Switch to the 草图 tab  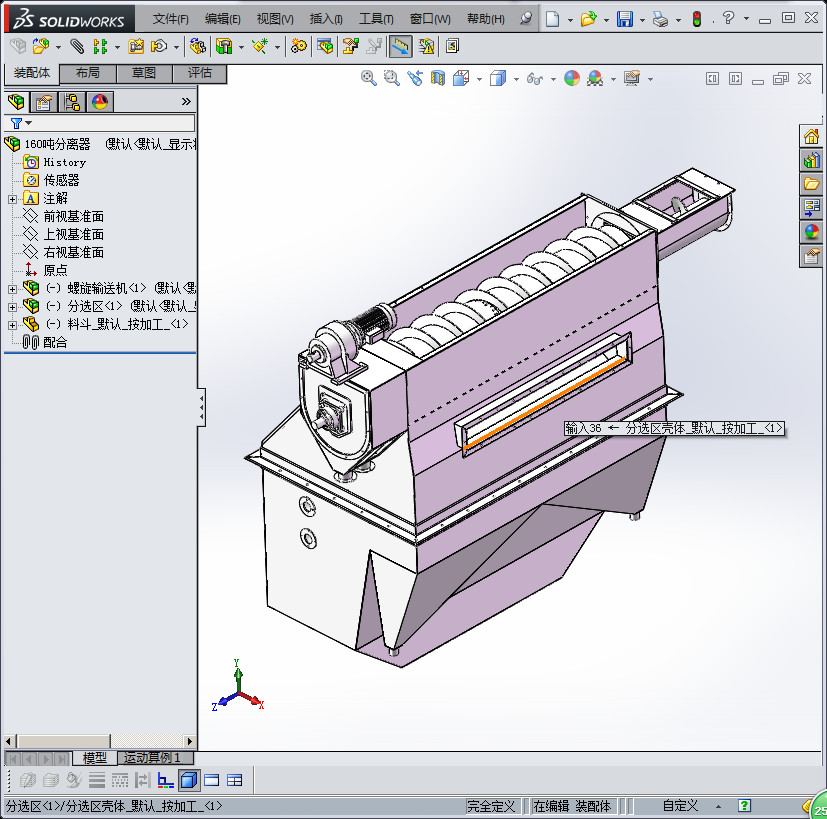point(144,73)
